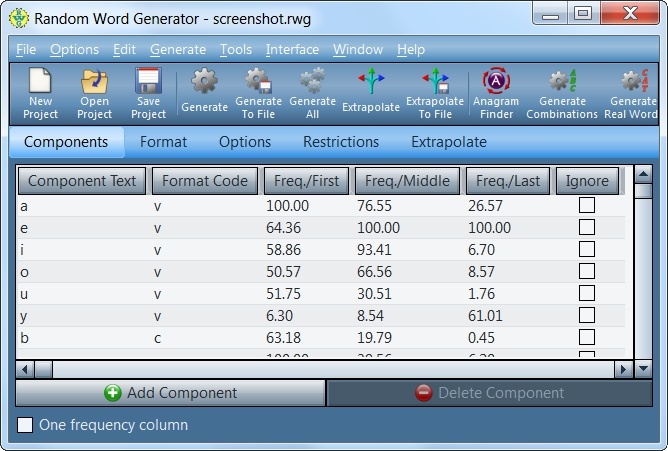668x451 pixels.
Task: Run the Generate gear tool
Action: pos(204,90)
